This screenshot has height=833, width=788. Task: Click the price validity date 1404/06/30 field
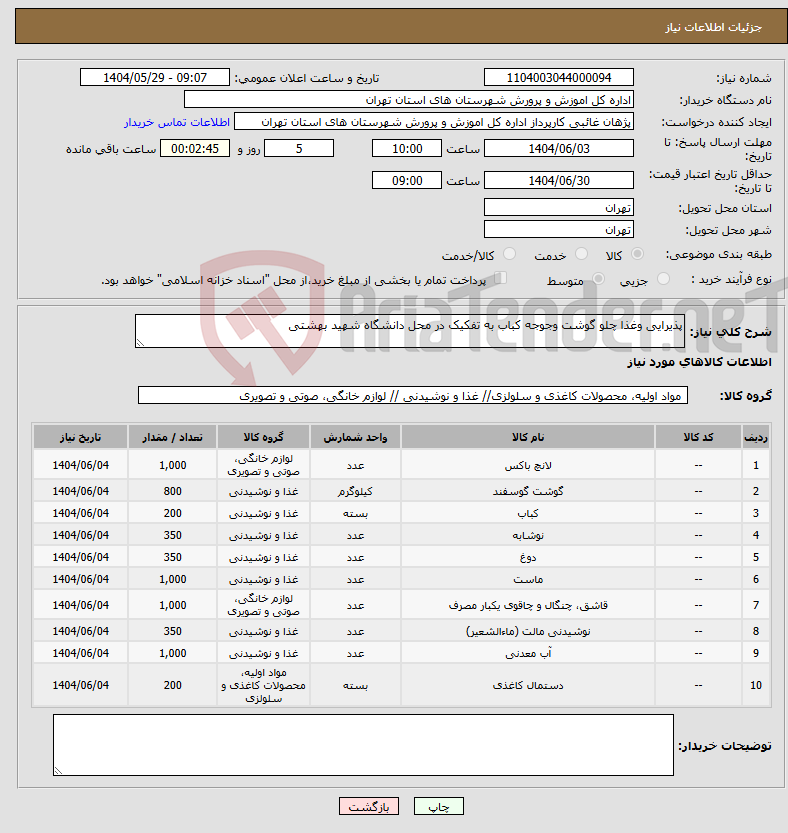(x=558, y=180)
